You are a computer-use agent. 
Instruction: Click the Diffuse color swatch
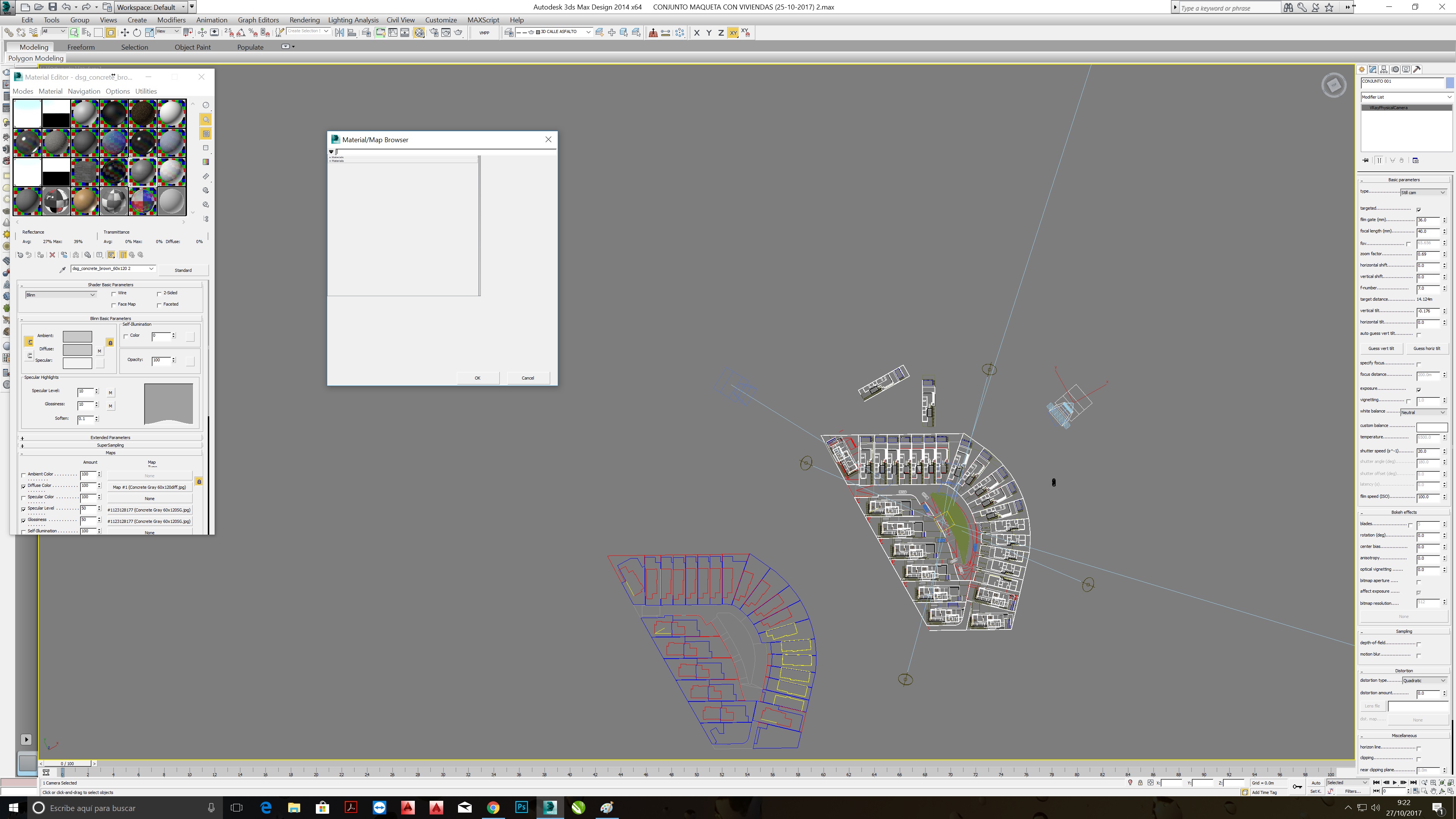coord(77,349)
